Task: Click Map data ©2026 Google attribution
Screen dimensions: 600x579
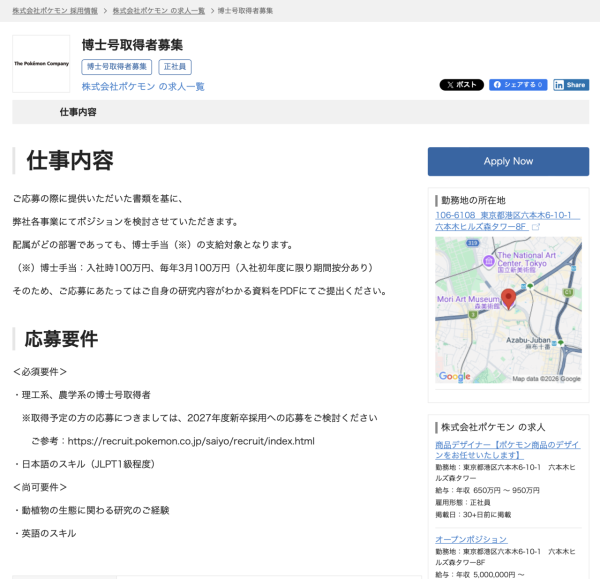Action: 546,379
